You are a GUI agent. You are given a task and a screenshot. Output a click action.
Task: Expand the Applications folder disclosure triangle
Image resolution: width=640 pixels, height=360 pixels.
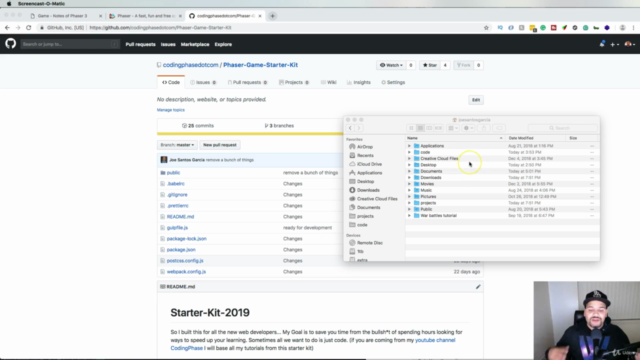click(409, 146)
